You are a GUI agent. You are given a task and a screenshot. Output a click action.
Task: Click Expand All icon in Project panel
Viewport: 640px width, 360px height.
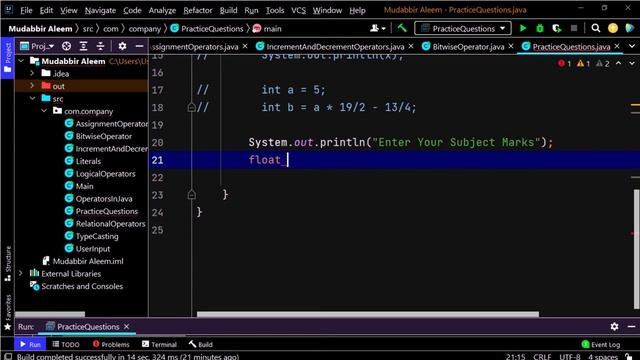pos(83,46)
